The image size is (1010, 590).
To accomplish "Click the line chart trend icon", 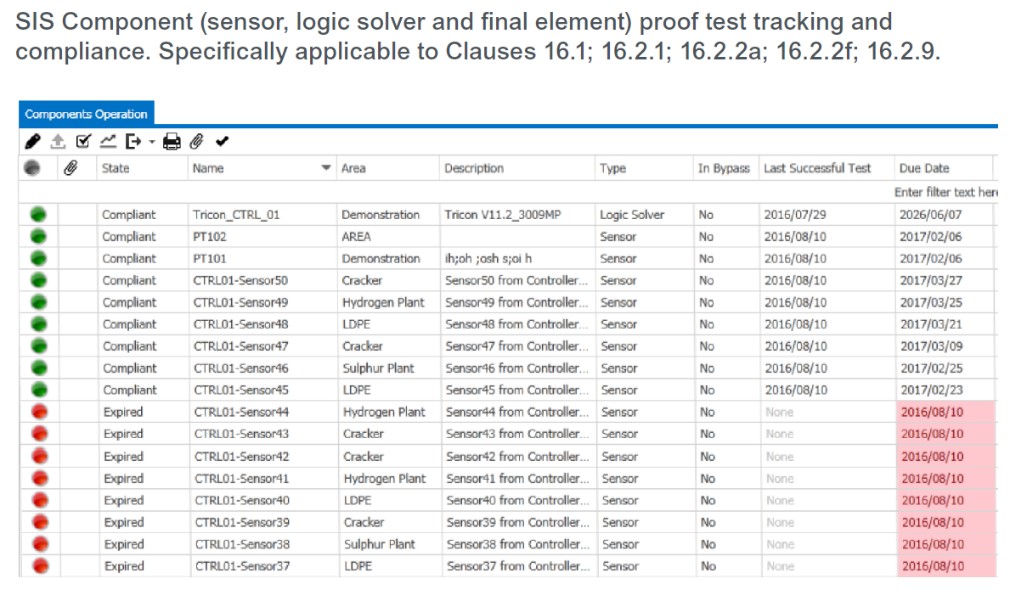I will tap(109, 142).
